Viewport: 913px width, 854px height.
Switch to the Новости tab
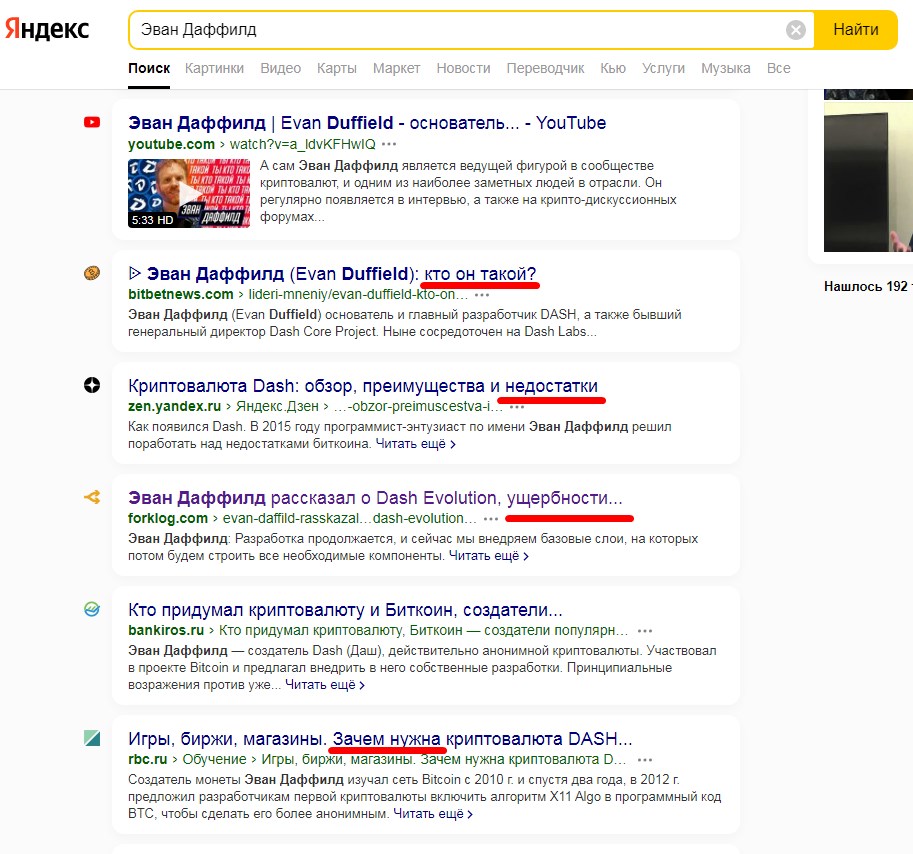tap(463, 68)
